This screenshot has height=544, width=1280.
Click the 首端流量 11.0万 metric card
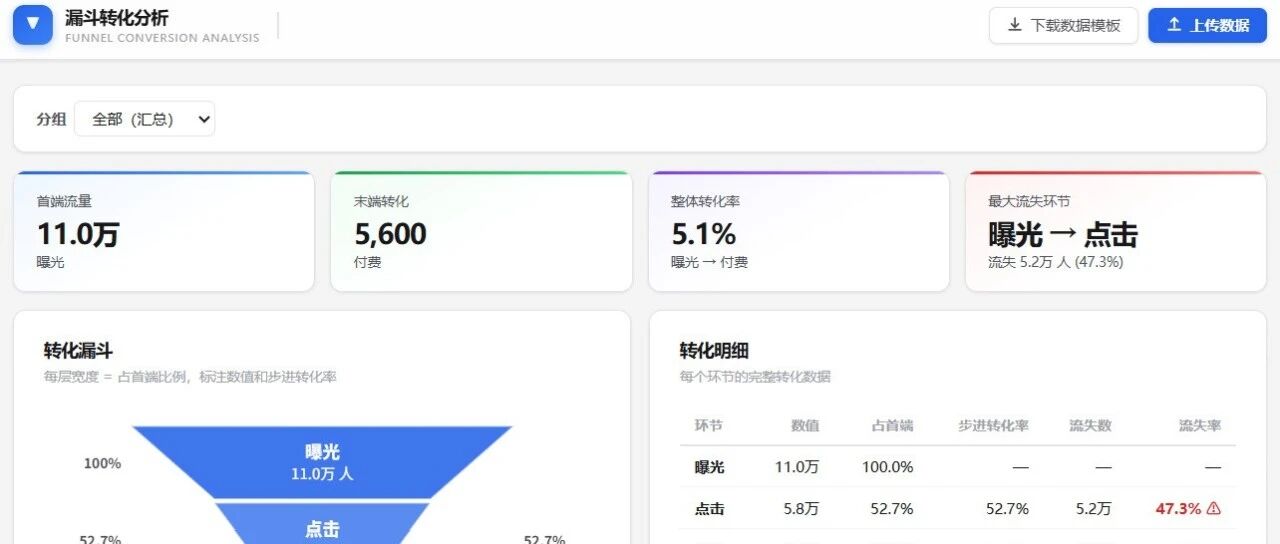(x=164, y=231)
